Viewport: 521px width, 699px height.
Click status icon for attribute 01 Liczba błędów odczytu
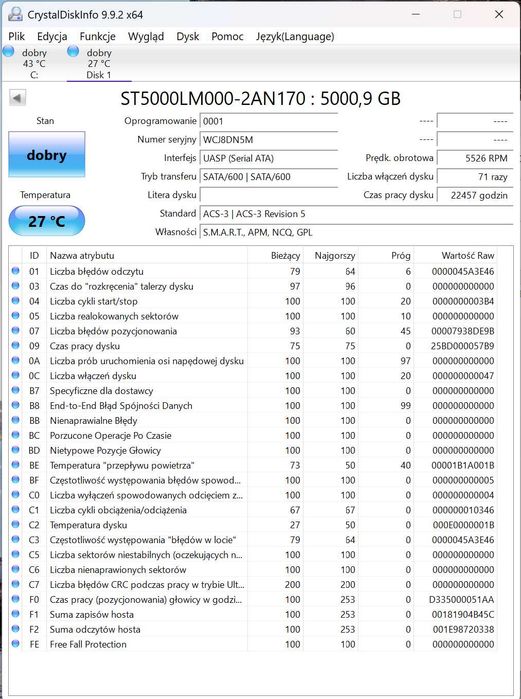click(16, 271)
